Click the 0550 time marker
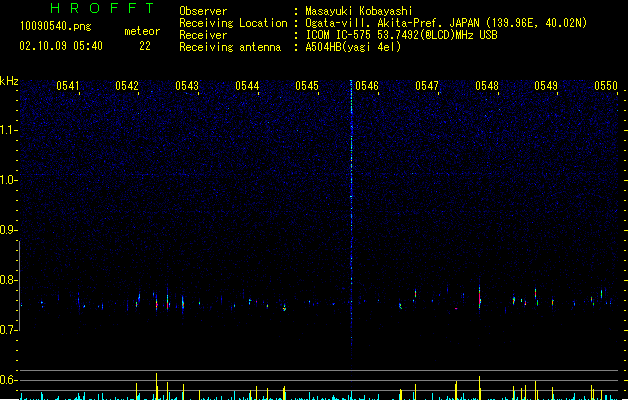The width and height of the screenshot is (629, 400). (x=606, y=86)
